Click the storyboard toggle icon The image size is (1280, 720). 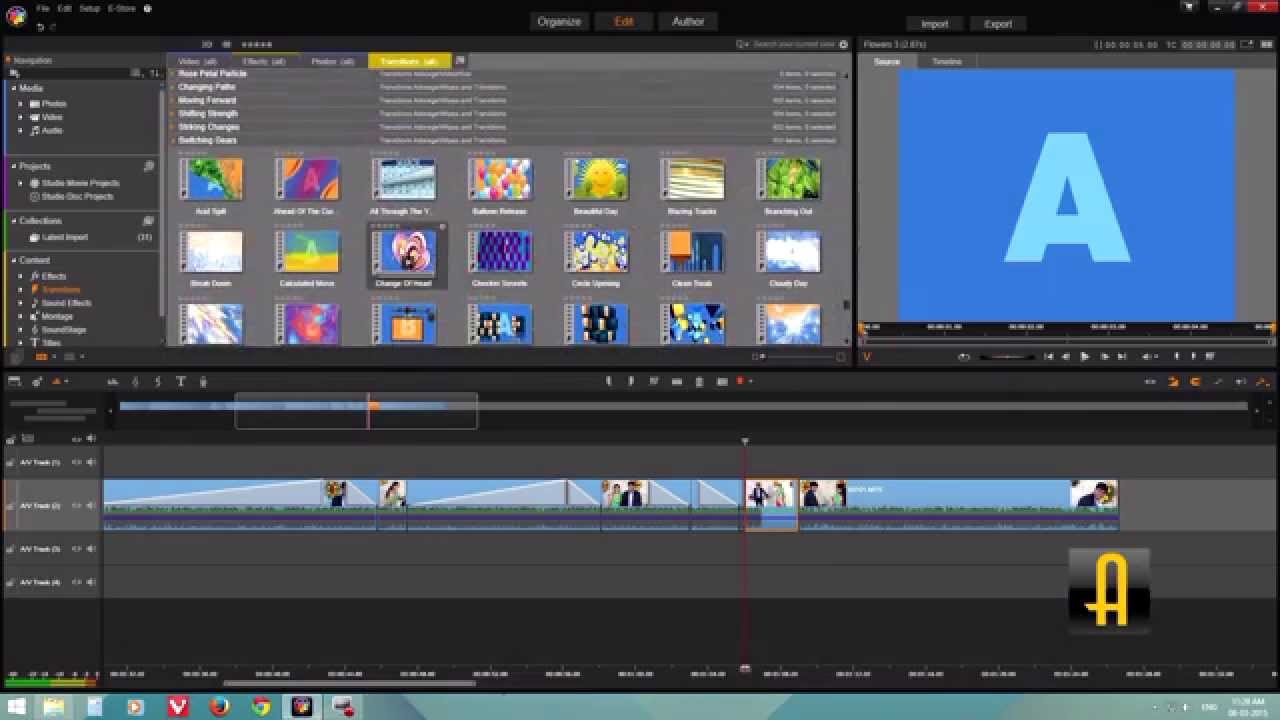click(14, 381)
